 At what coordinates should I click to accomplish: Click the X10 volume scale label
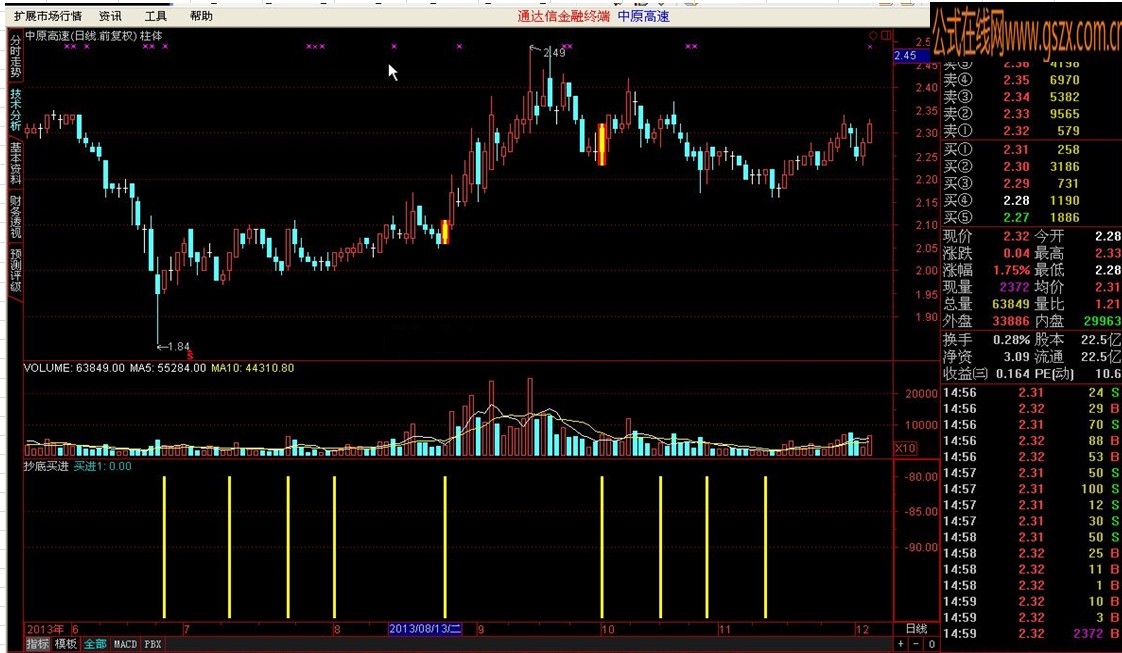[905, 448]
